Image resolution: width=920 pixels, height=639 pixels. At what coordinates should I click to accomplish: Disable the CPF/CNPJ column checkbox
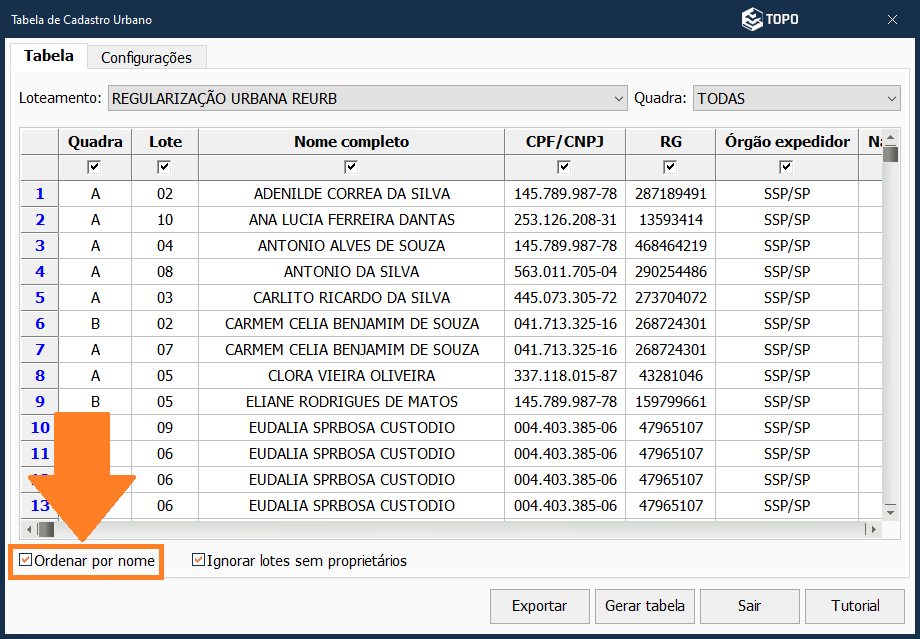564,167
